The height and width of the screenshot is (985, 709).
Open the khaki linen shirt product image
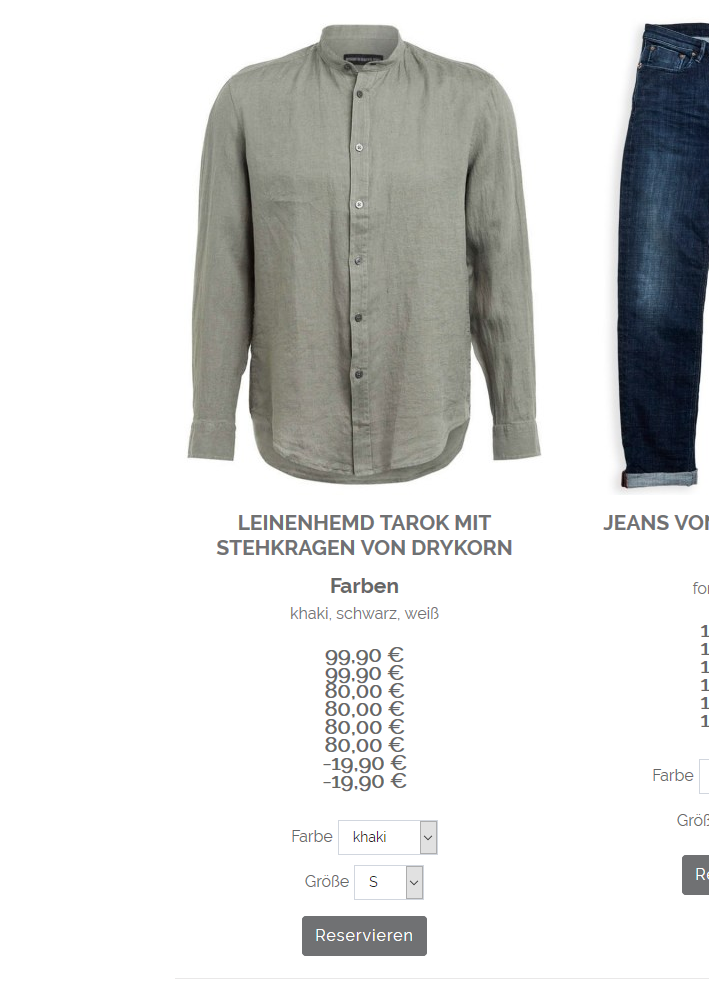pyautogui.click(x=364, y=254)
